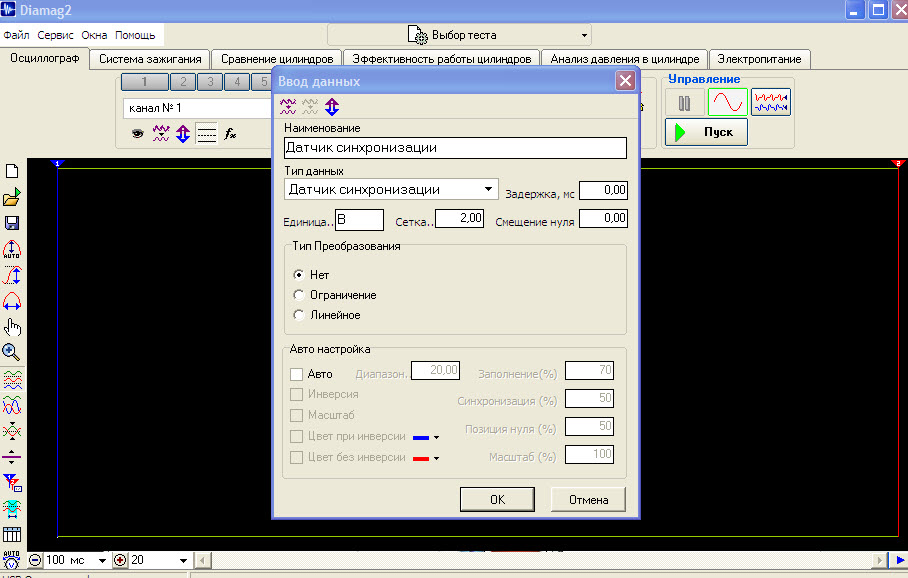Select the horizontal width measurement arc icon
This screenshot has width=908, height=578.
[x=12, y=302]
